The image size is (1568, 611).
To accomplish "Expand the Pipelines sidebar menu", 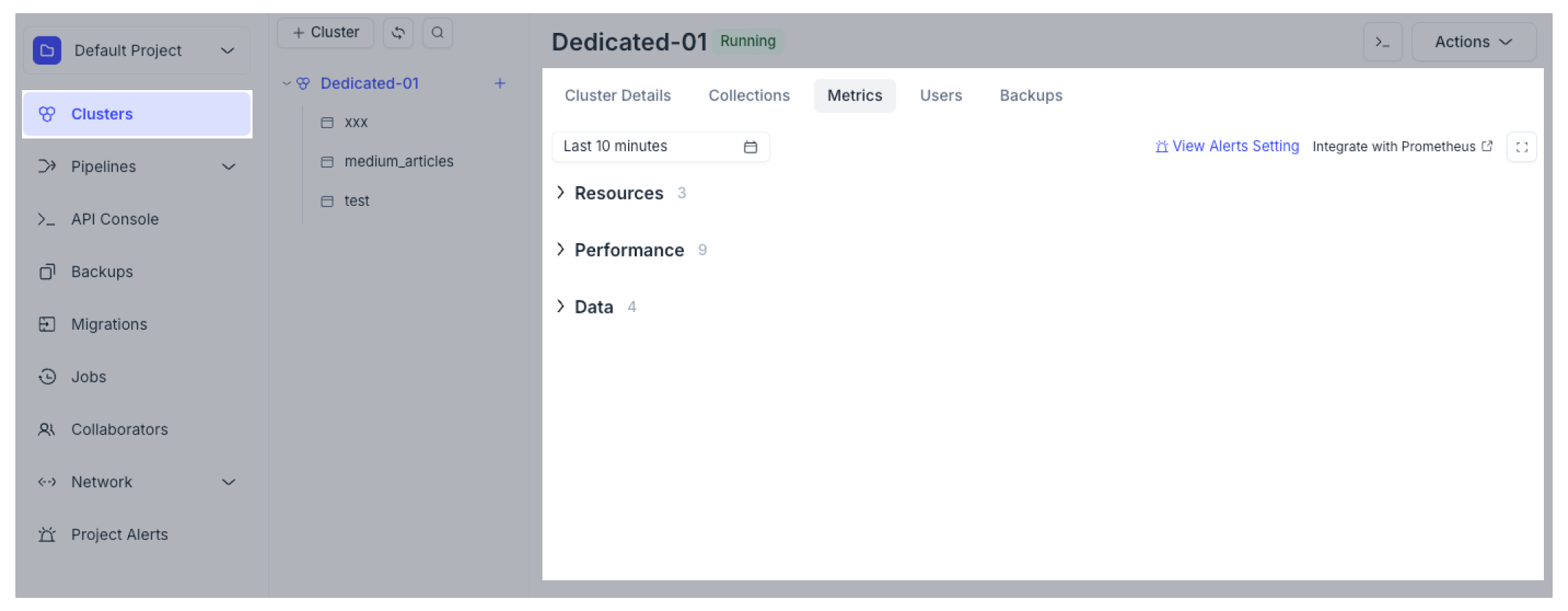I will click(228, 167).
